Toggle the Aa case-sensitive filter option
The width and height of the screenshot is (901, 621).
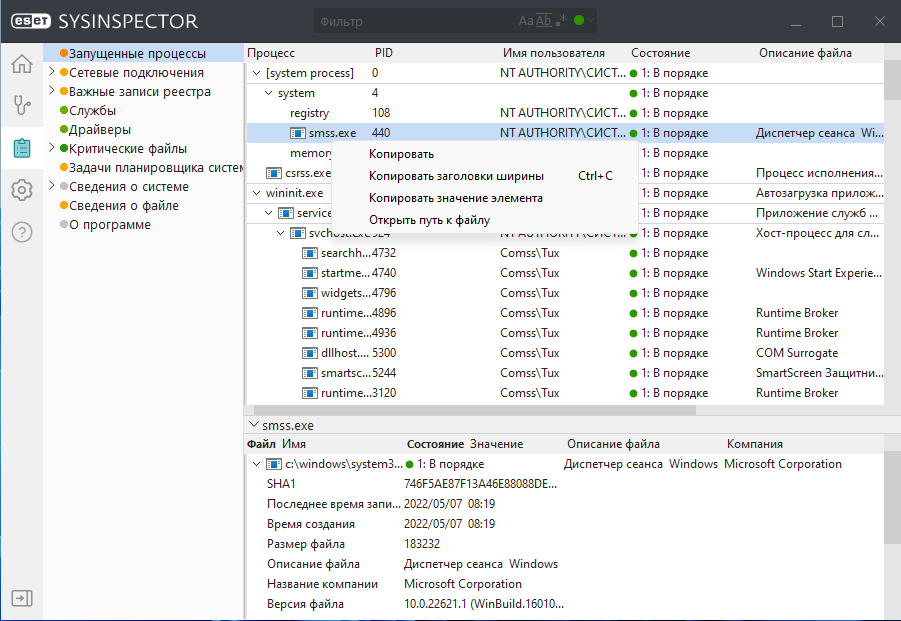point(526,21)
